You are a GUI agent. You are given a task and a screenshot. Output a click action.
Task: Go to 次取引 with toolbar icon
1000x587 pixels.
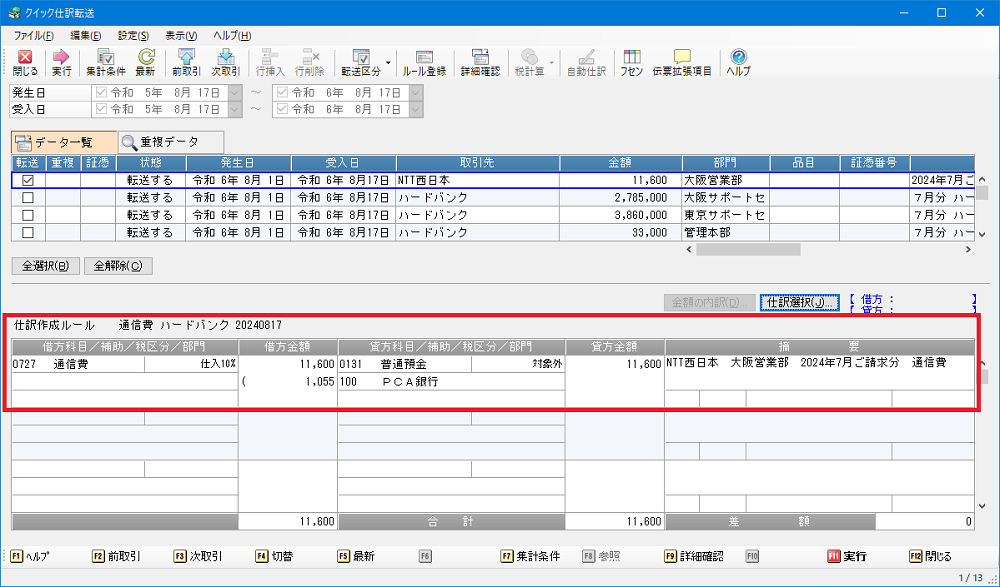click(x=226, y=63)
